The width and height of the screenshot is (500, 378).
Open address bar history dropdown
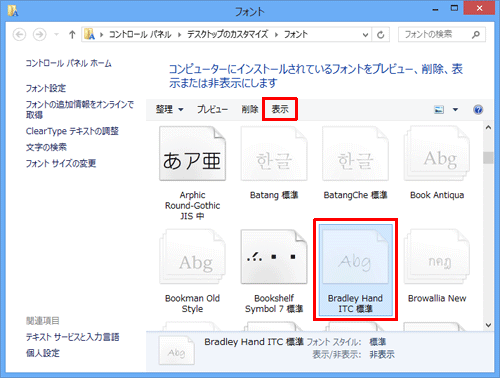point(365,35)
